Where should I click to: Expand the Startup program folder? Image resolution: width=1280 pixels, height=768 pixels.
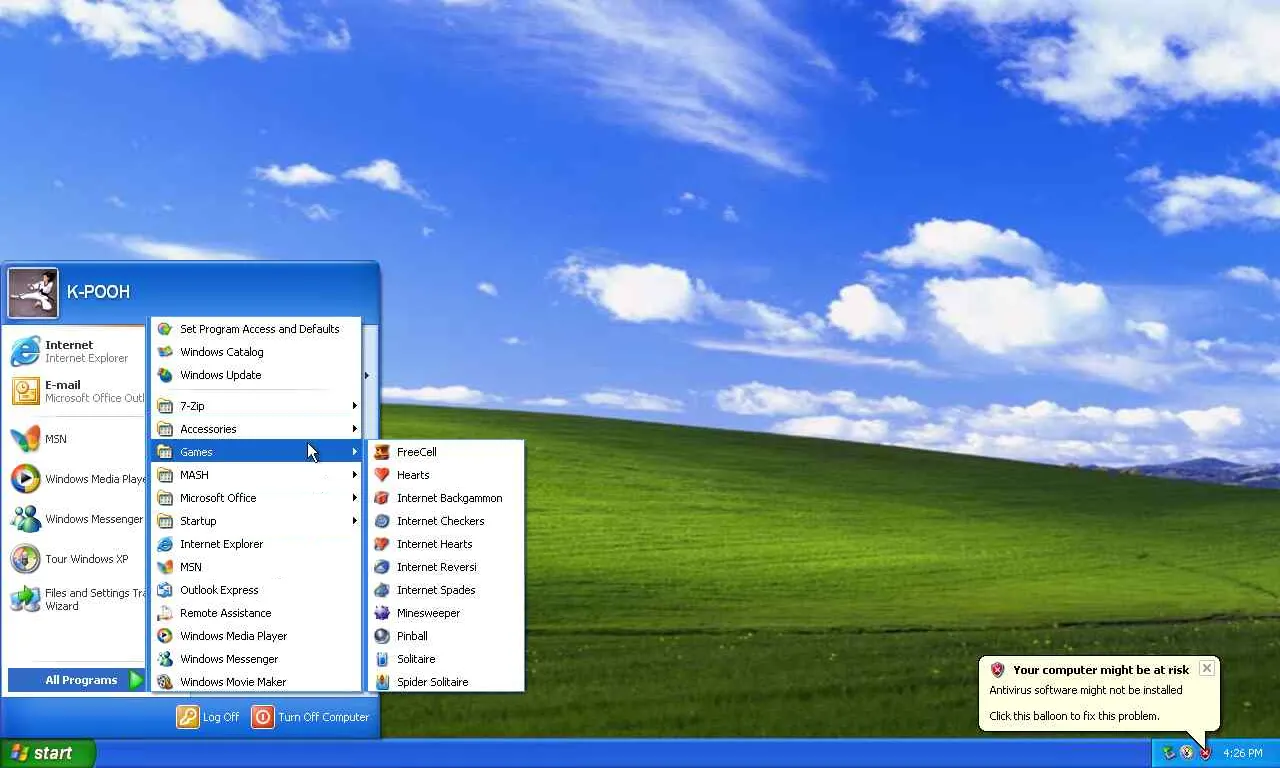256,521
